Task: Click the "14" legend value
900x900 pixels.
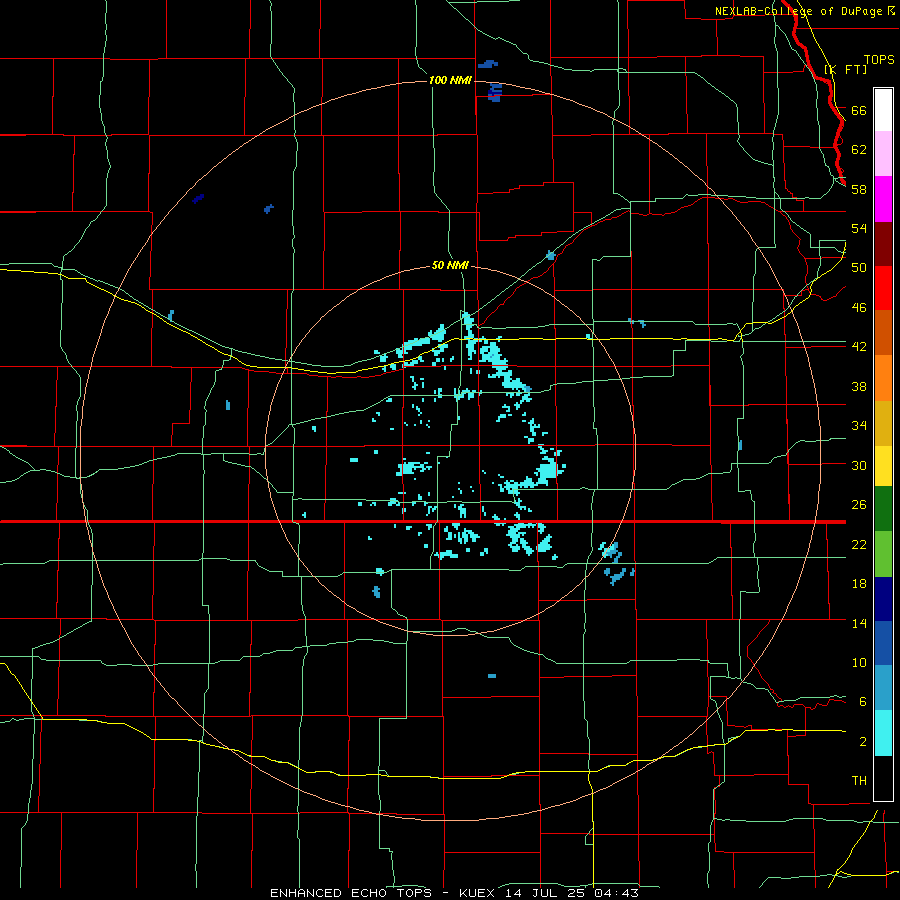Action: (x=859, y=623)
